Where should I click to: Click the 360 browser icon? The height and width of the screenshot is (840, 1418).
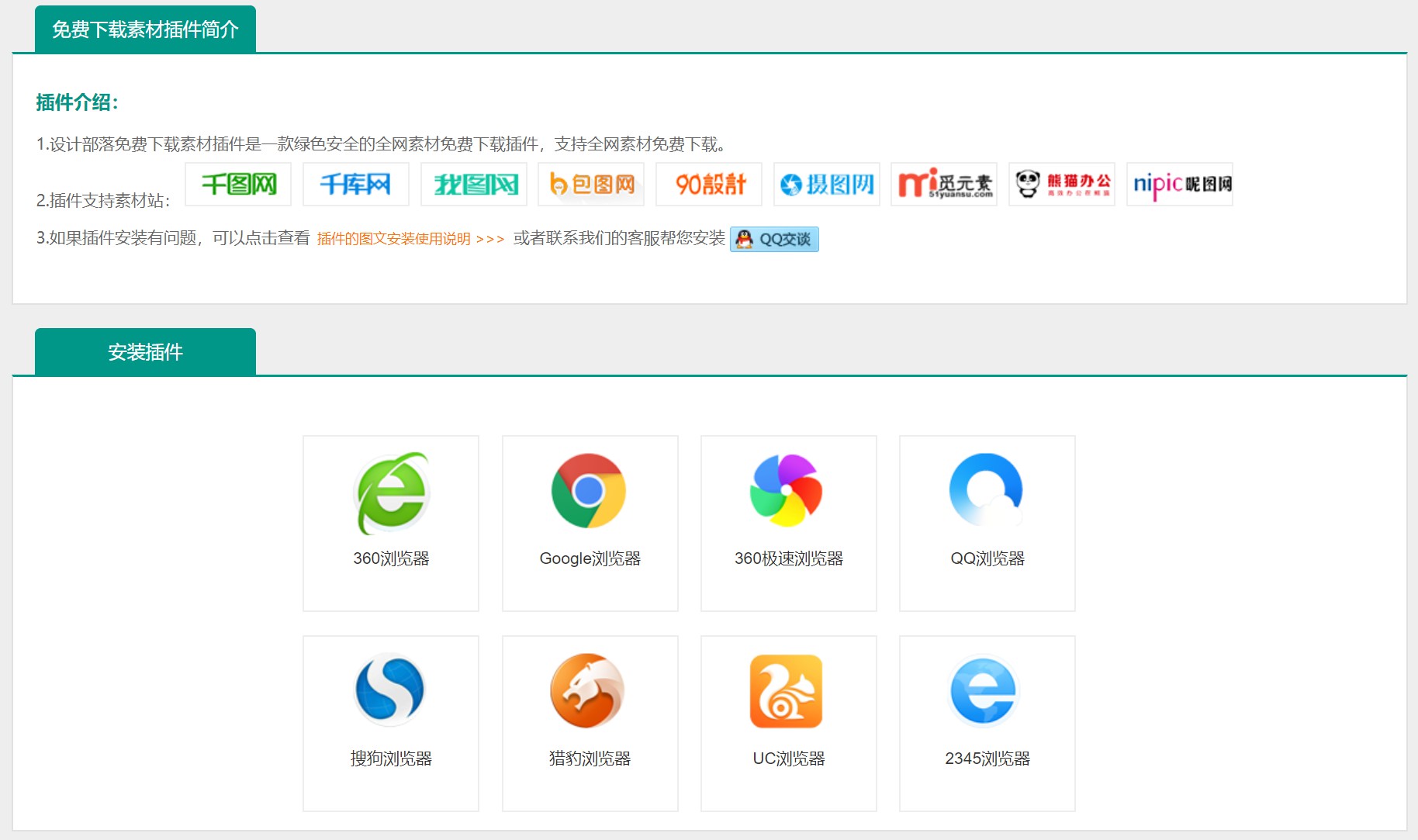[391, 493]
